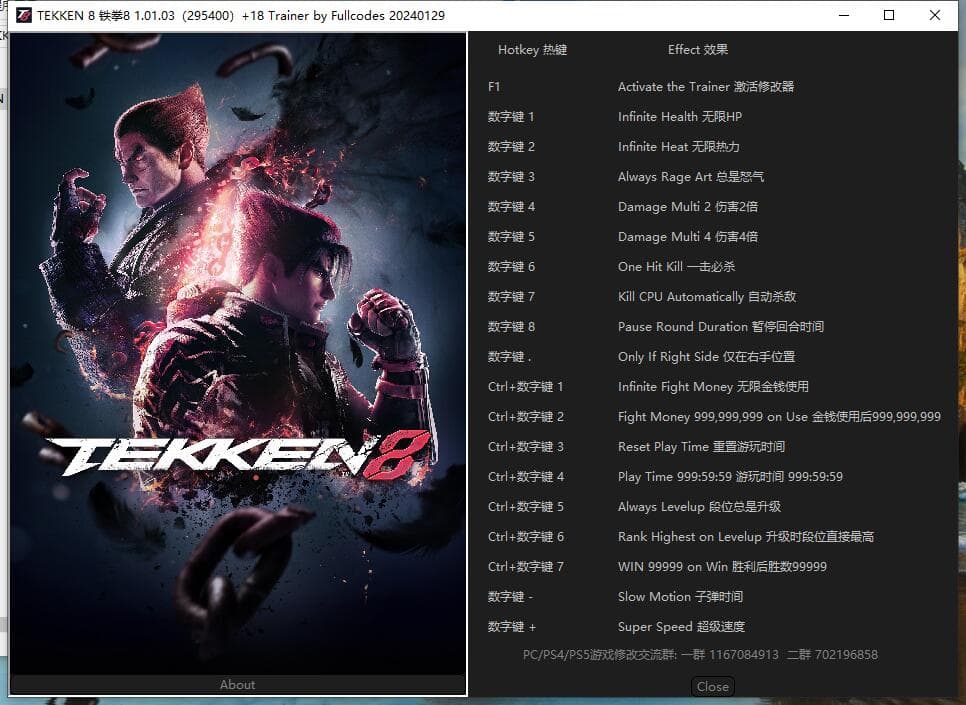The width and height of the screenshot is (966, 705).
Task: Click hotkey label 'Ctrl+数字键 3'
Action: coord(526,447)
